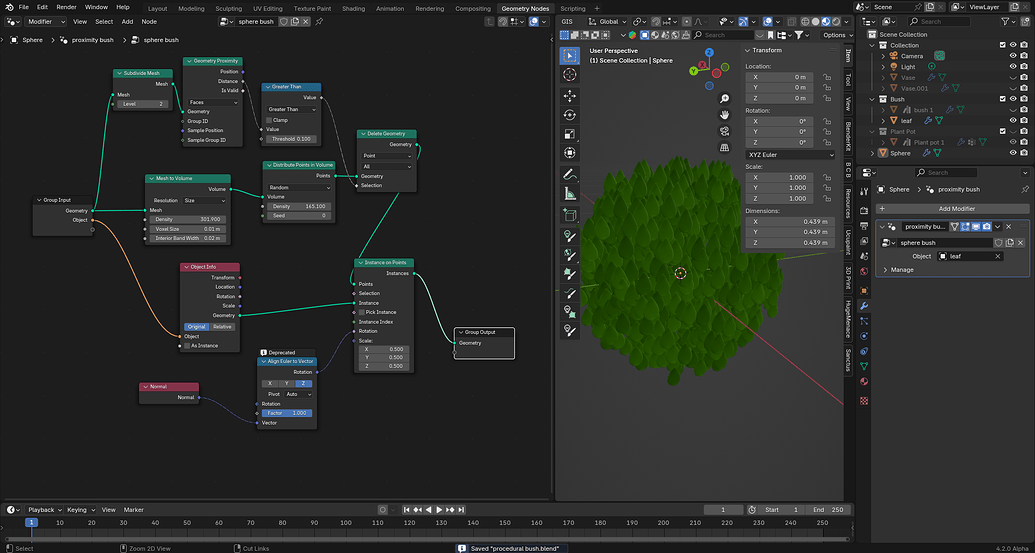Uncheck the Bush collection checkbox
Screen dimensions: 1035x553
click(x=1003, y=99)
